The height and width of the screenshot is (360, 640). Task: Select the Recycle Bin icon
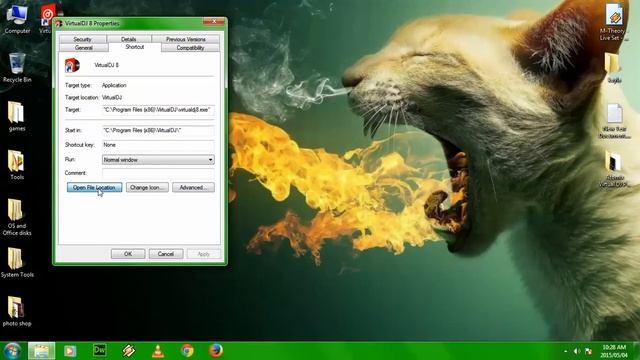point(17,67)
